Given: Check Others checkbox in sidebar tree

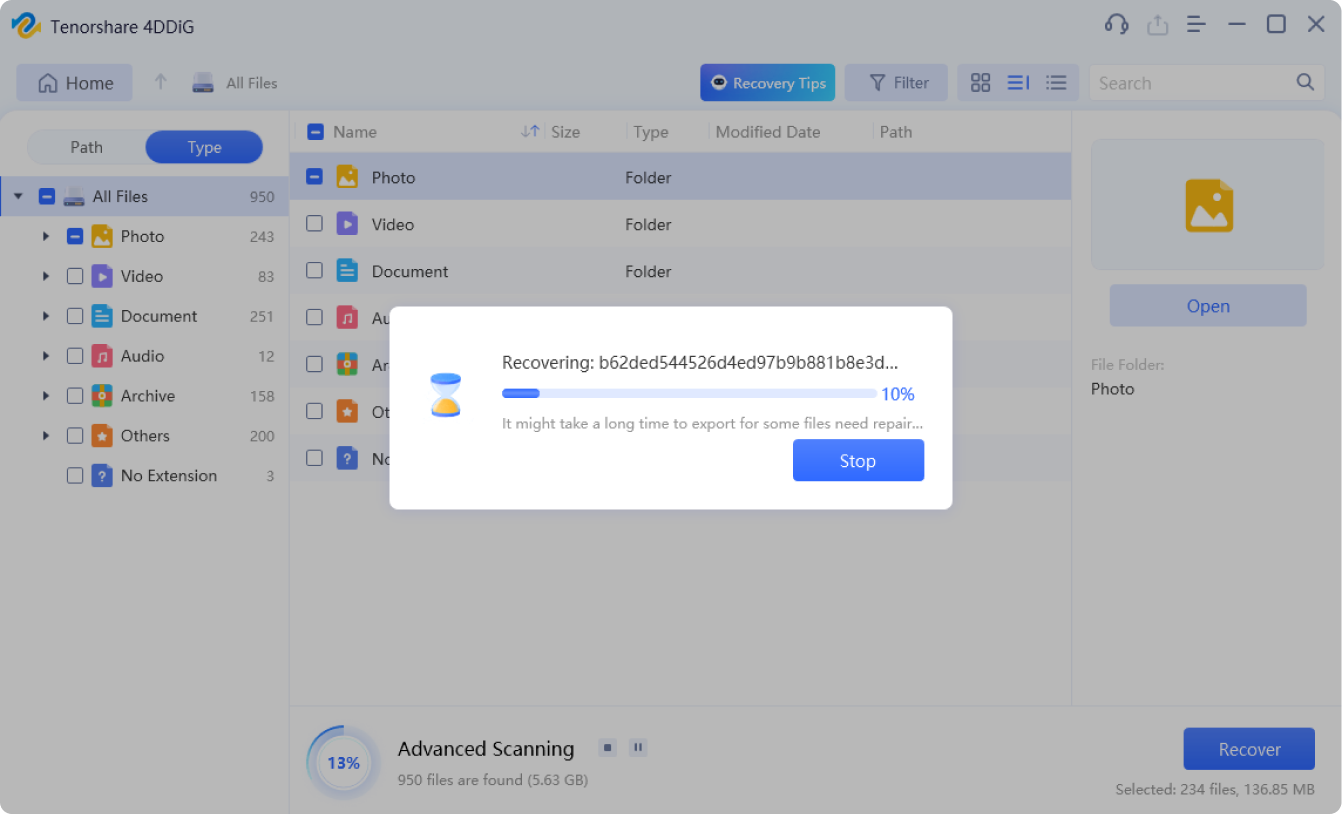Looking at the screenshot, I should click(x=75, y=436).
